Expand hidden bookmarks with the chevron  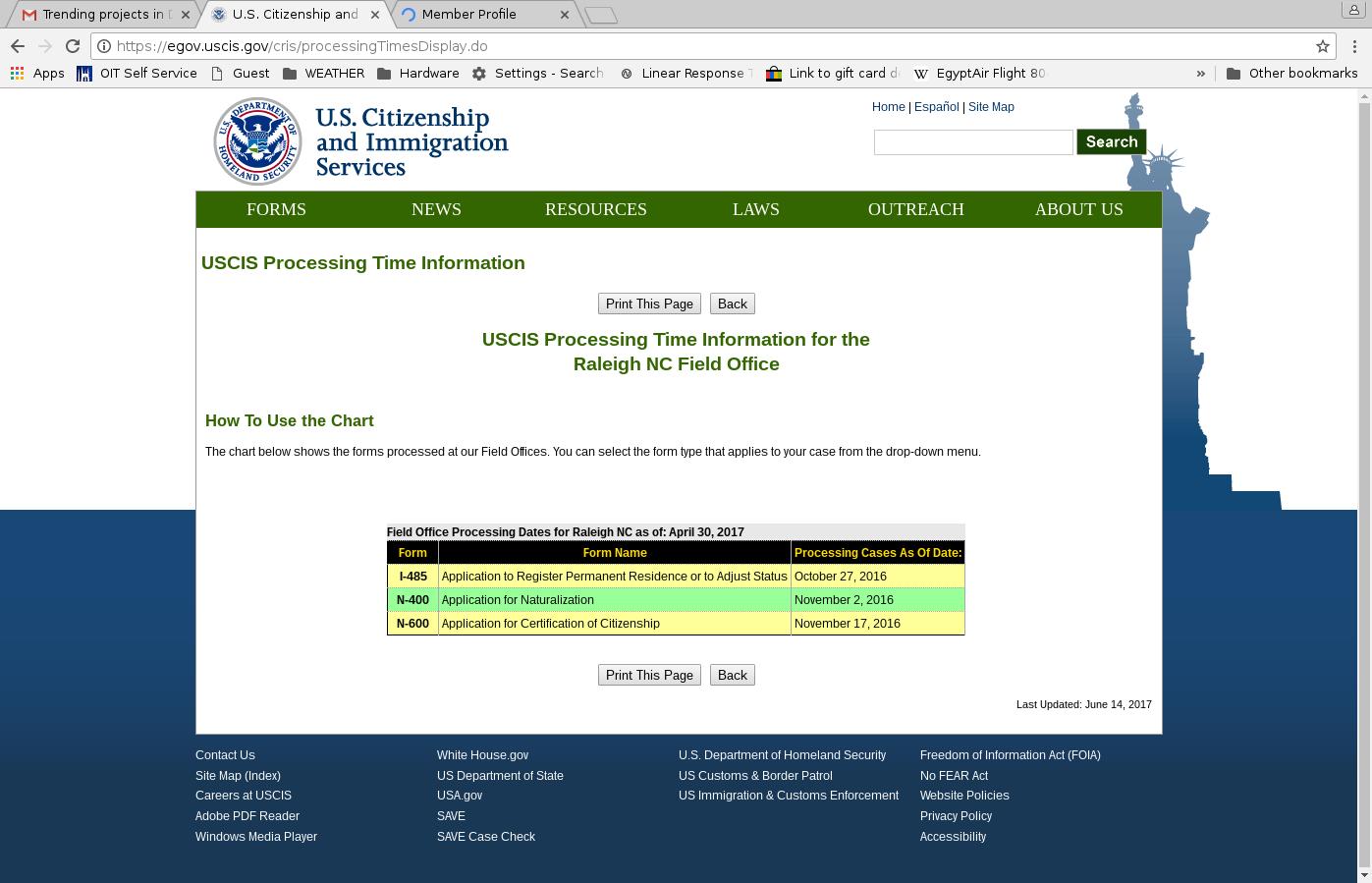(x=1200, y=74)
